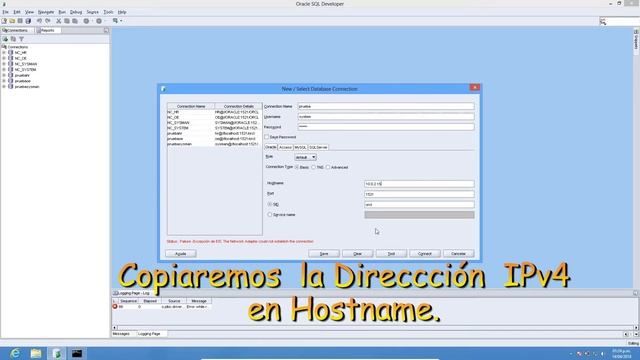Click the Undo toolbar icon
Screen dimensions: 640x360
pos(40,21)
